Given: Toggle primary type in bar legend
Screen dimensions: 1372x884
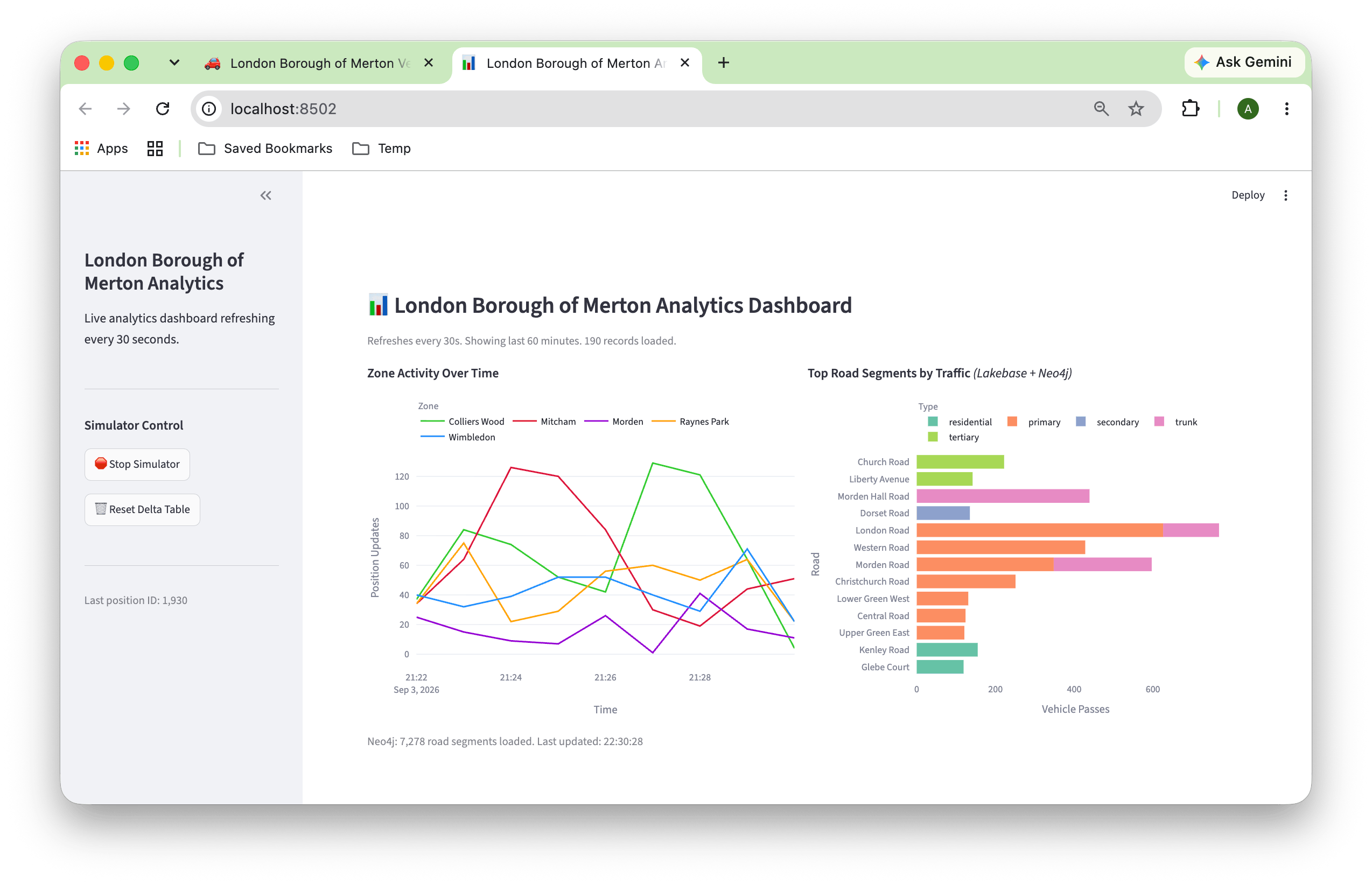Looking at the screenshot, I should pos(1033,422).
